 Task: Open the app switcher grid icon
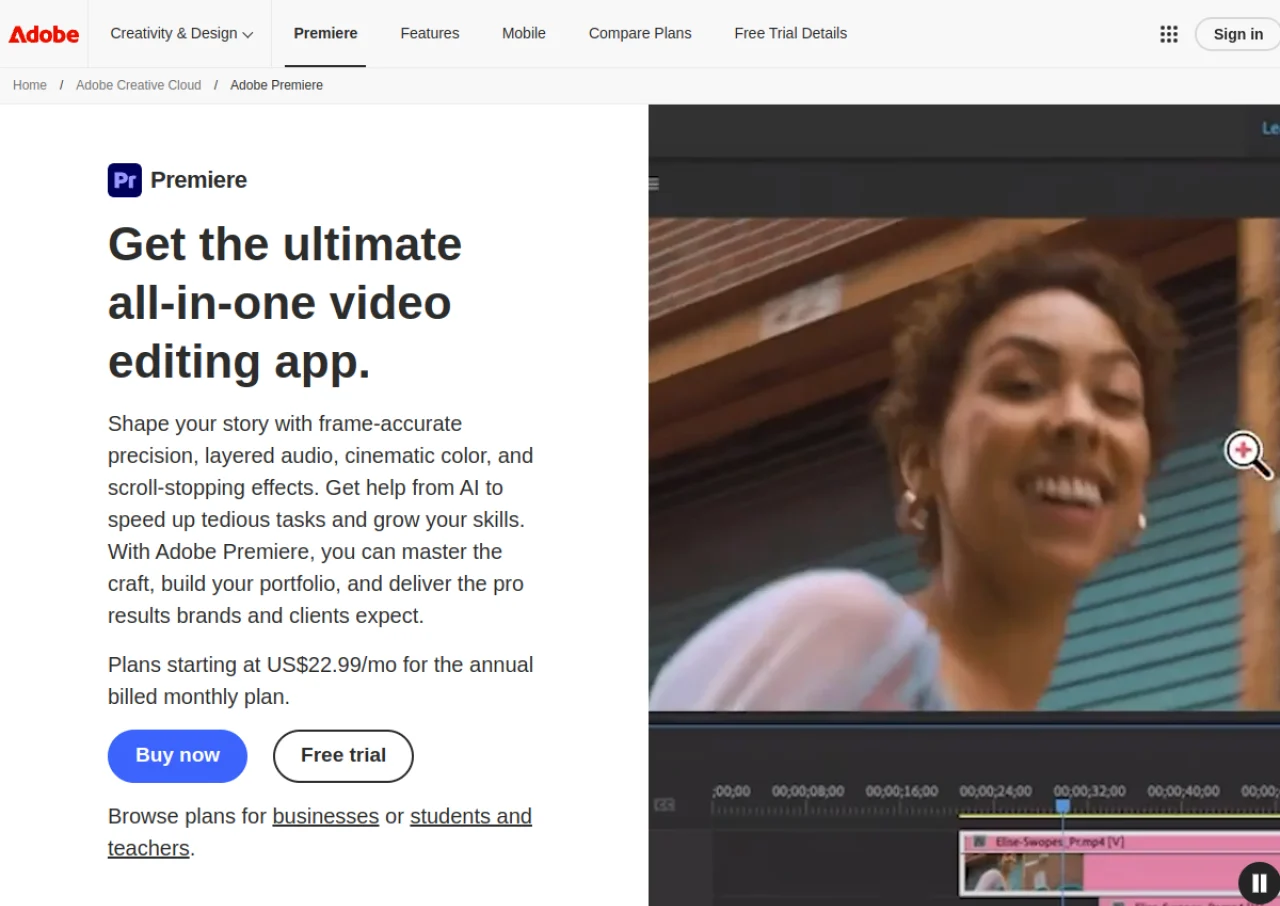(x=1168, y=34)
